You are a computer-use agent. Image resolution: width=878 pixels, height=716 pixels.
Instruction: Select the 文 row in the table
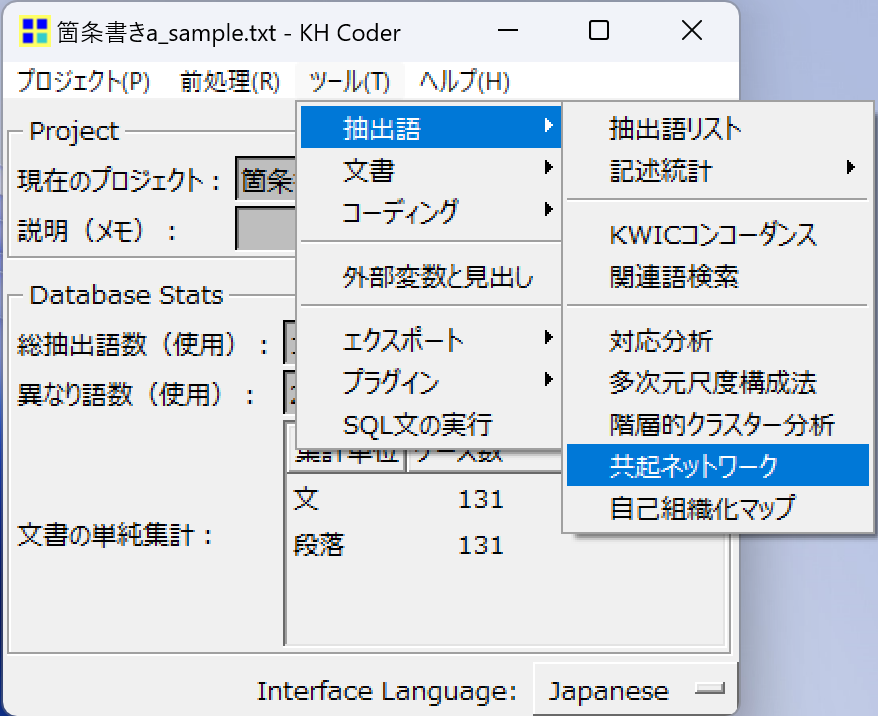[x=507, y=499]
